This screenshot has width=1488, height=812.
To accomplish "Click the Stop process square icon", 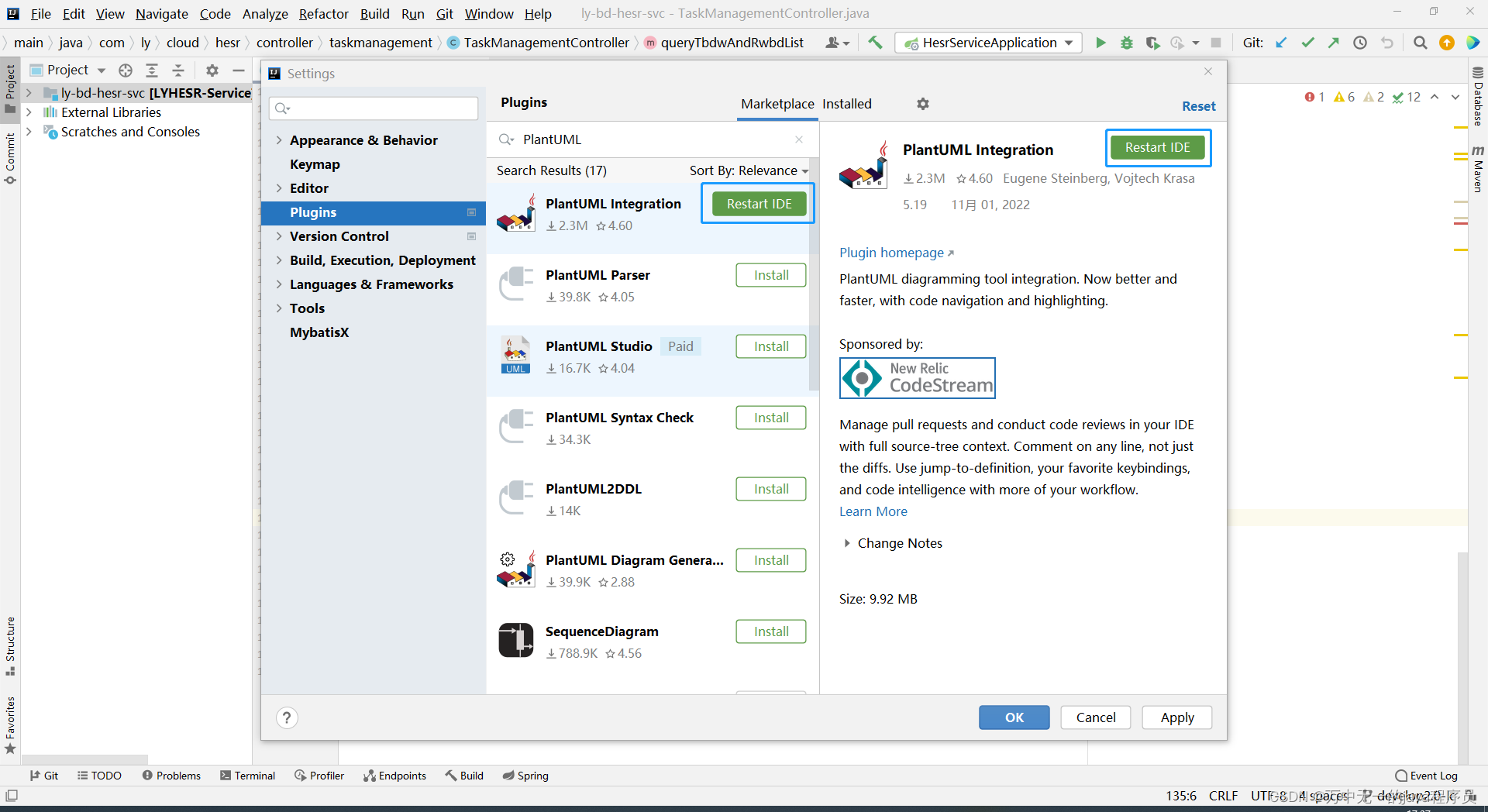I will (x=1216, y=43).
